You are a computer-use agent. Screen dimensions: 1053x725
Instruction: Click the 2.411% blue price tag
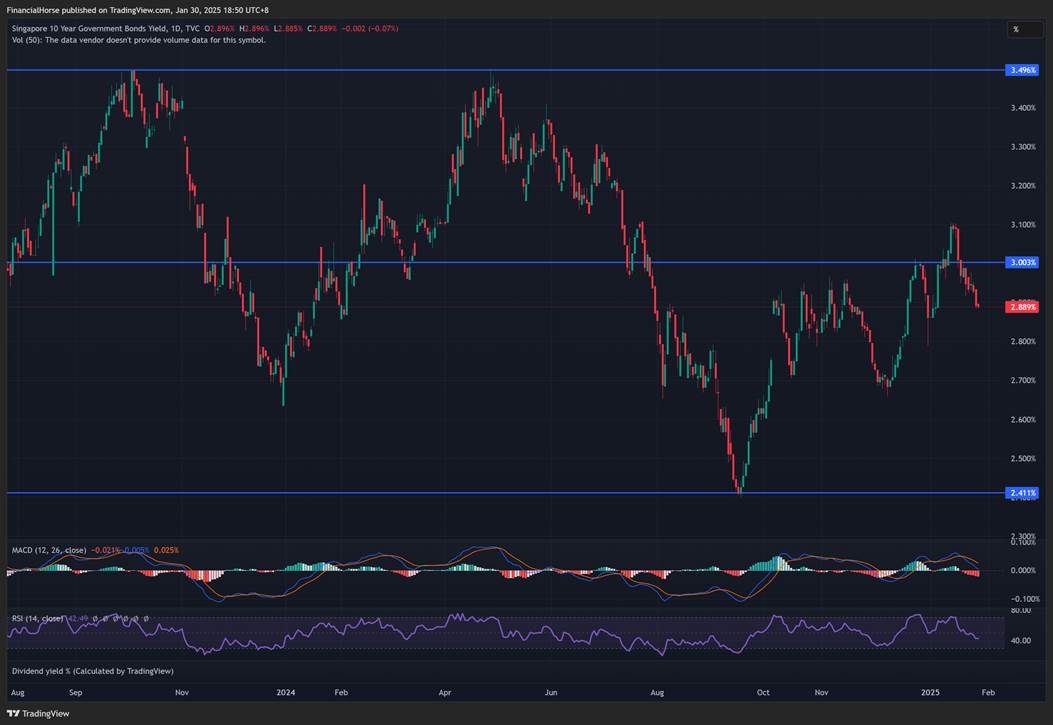point(1021,493)
